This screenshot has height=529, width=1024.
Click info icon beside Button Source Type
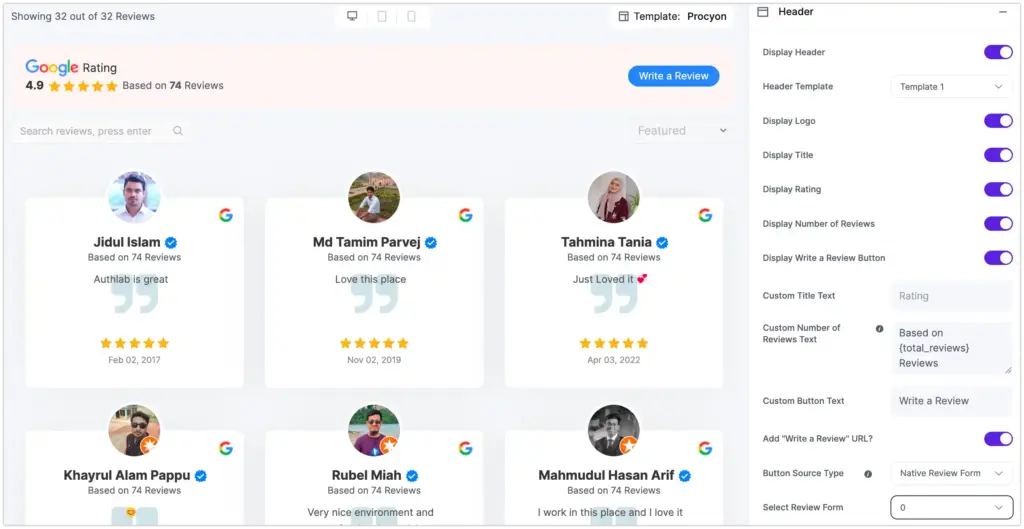868,474
